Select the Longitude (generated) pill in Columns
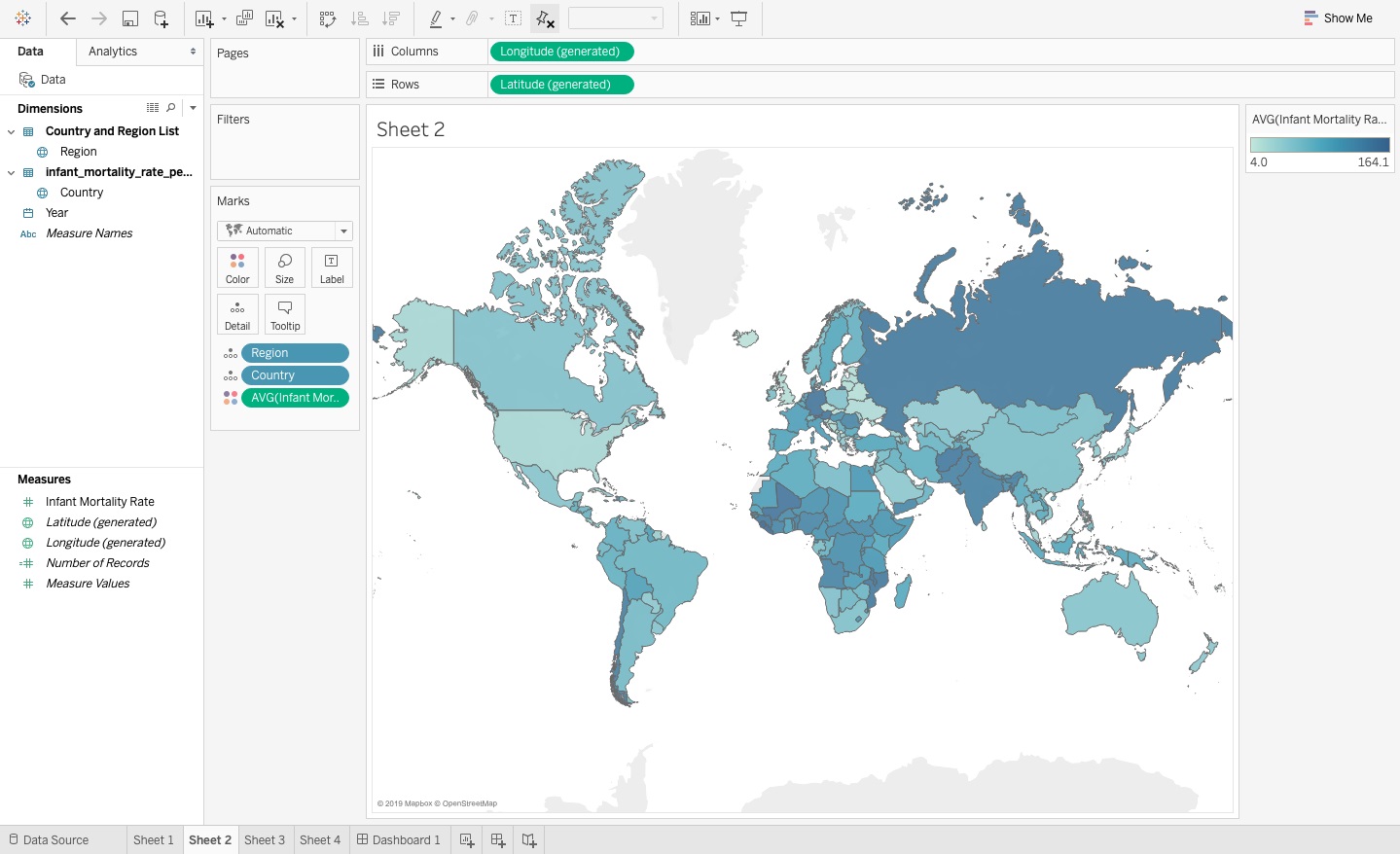 (x=560, y=52)
